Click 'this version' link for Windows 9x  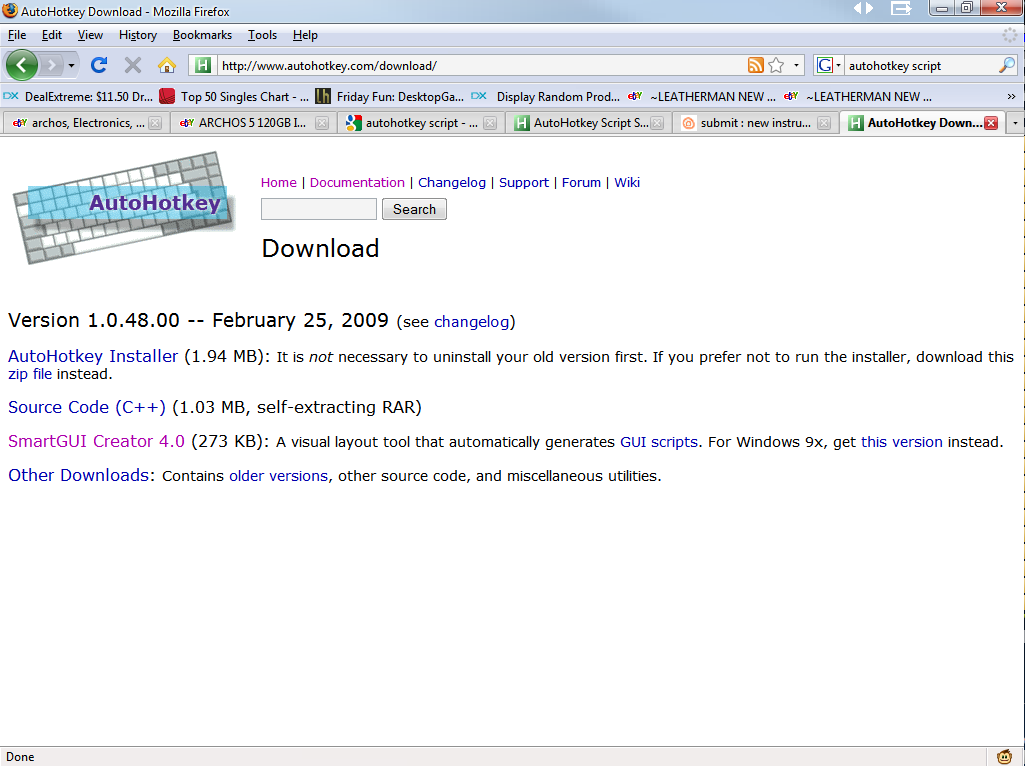901,442
